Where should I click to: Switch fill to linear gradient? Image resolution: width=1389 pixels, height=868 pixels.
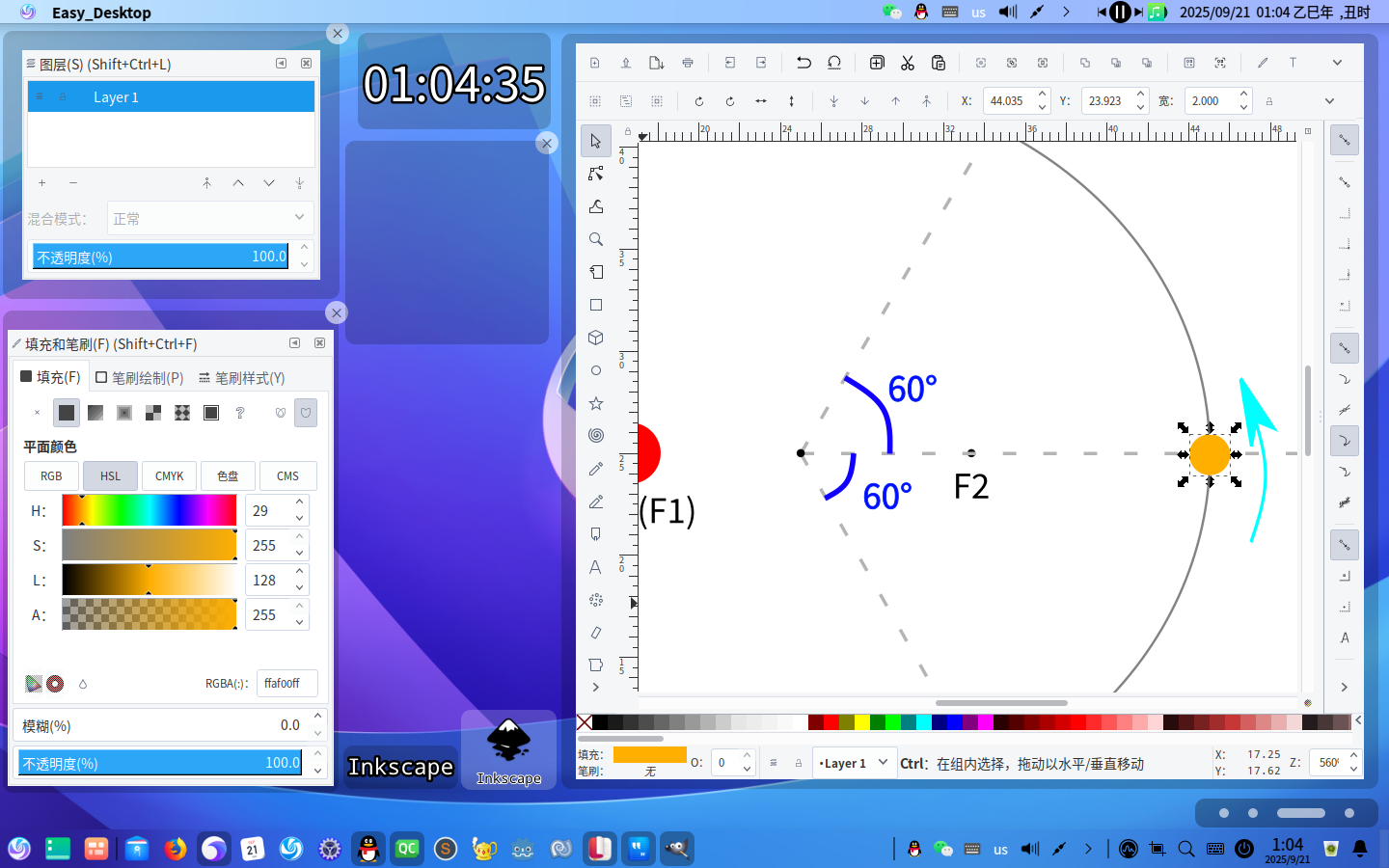(x=95, y=413)
